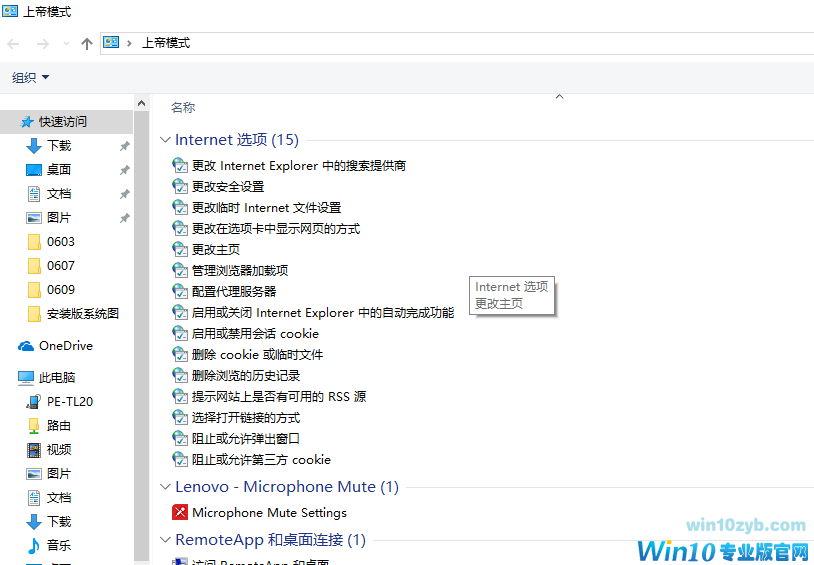Click the Back navigation arrow

(x=13, y=44)
